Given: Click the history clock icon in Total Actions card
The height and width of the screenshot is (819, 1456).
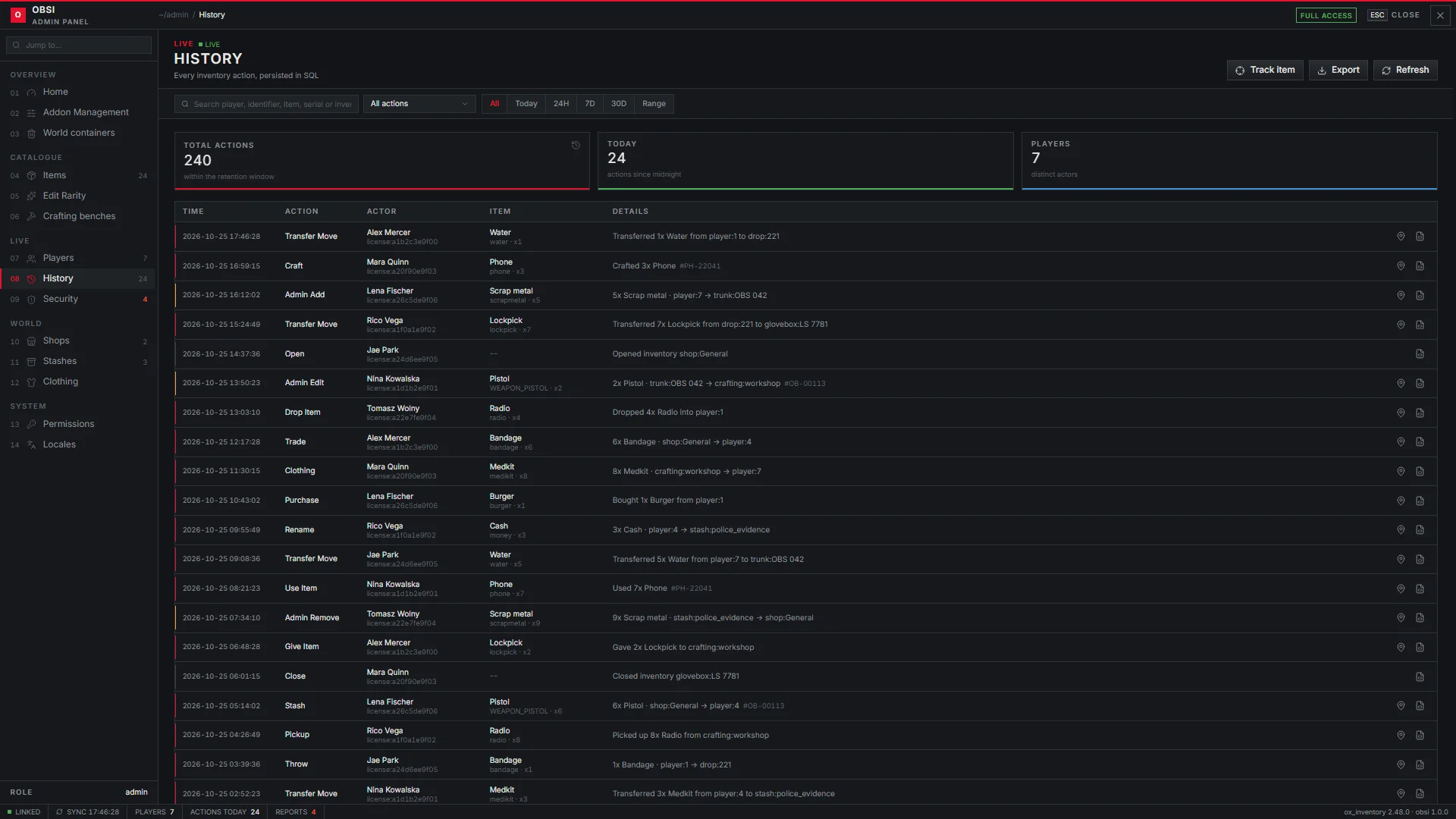Looking at the screenshot, I should pos(576,145).
